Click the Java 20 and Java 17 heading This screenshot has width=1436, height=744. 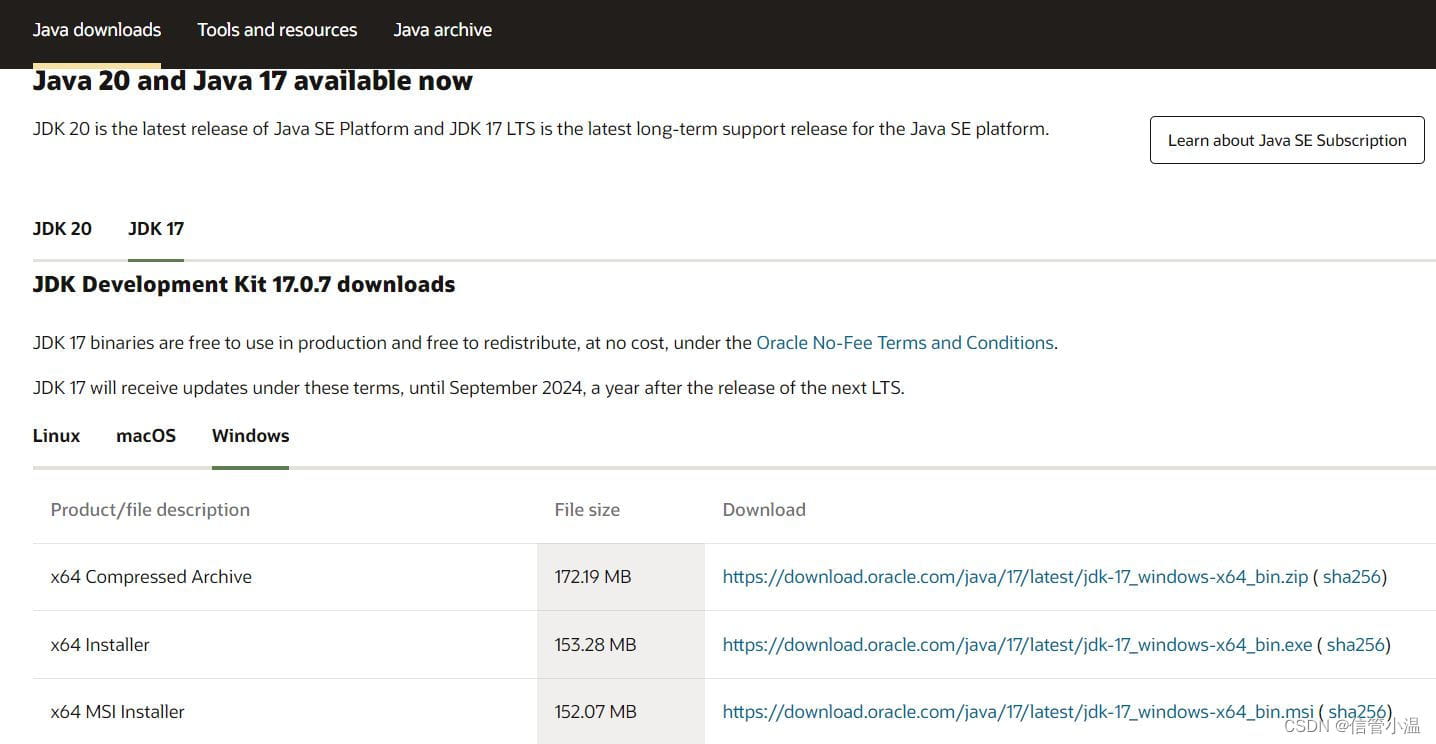coord(253,81)
